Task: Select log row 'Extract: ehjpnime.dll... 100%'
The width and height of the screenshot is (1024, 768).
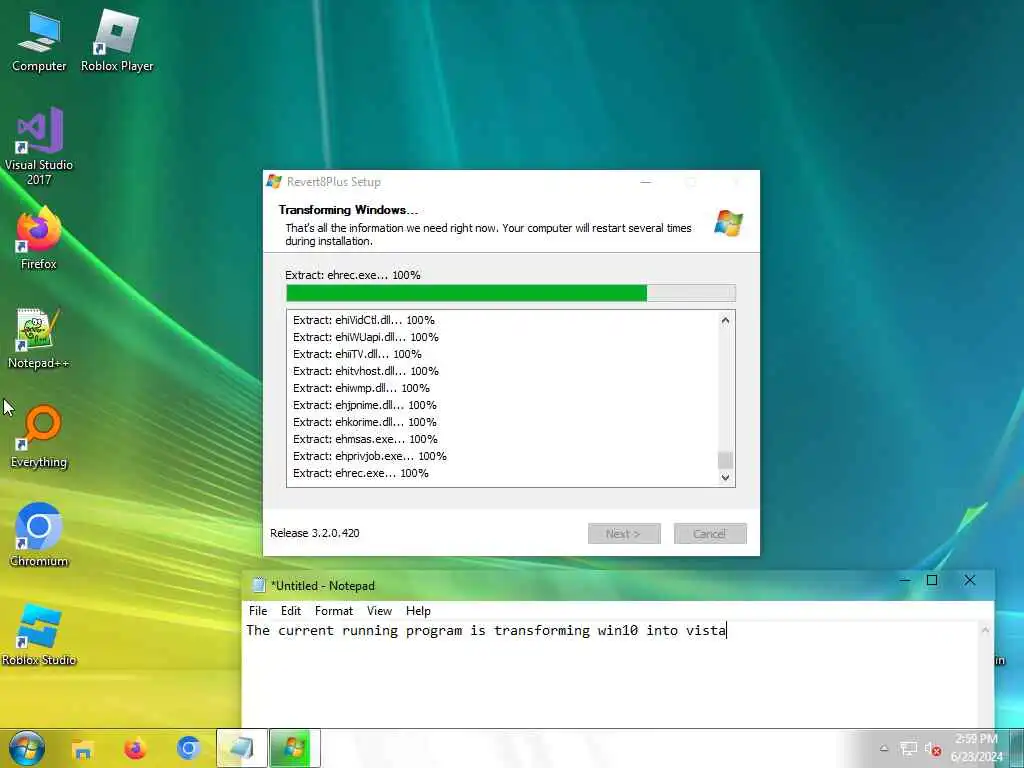Action: click(x=364, y=405)
